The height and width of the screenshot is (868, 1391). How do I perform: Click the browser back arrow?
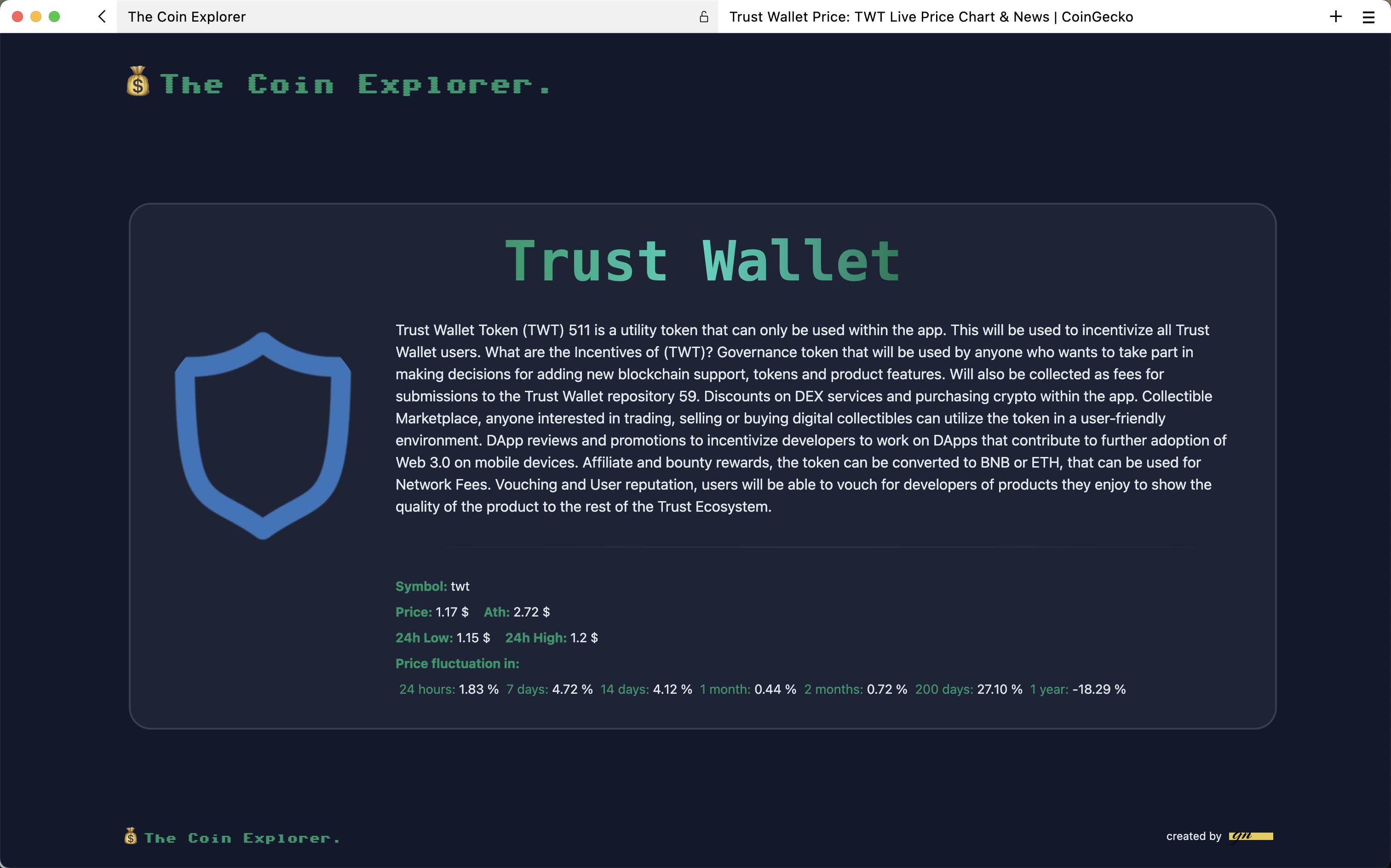coord(102,17)
